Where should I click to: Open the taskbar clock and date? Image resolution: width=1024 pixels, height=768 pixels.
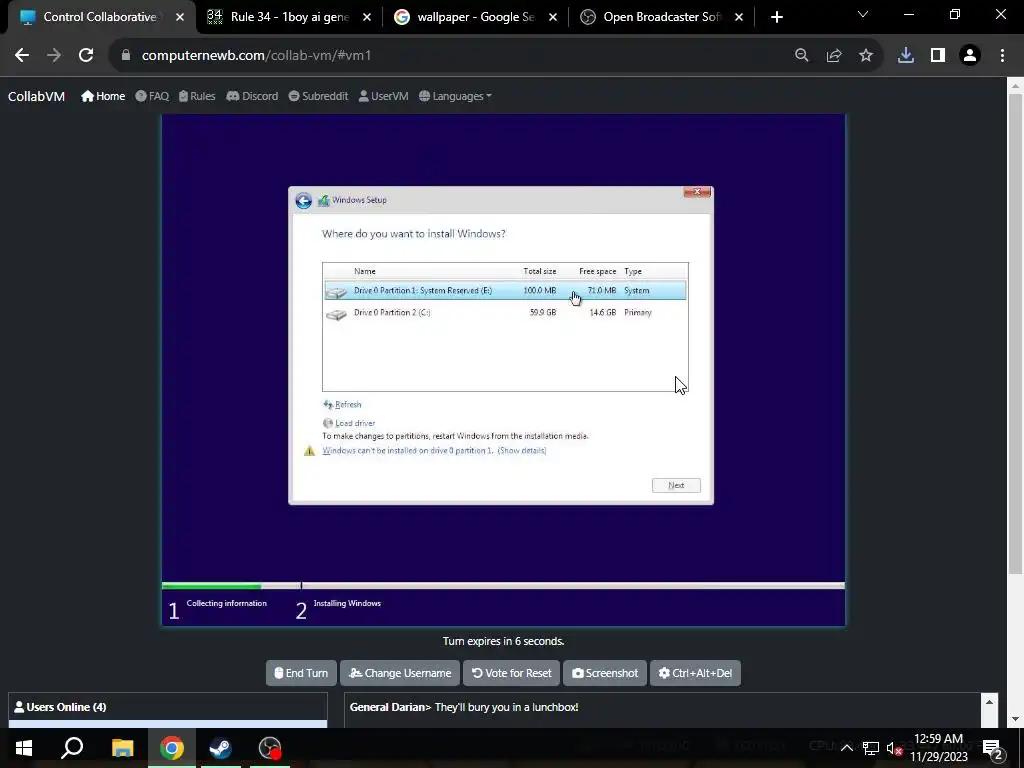pos(939,748)
